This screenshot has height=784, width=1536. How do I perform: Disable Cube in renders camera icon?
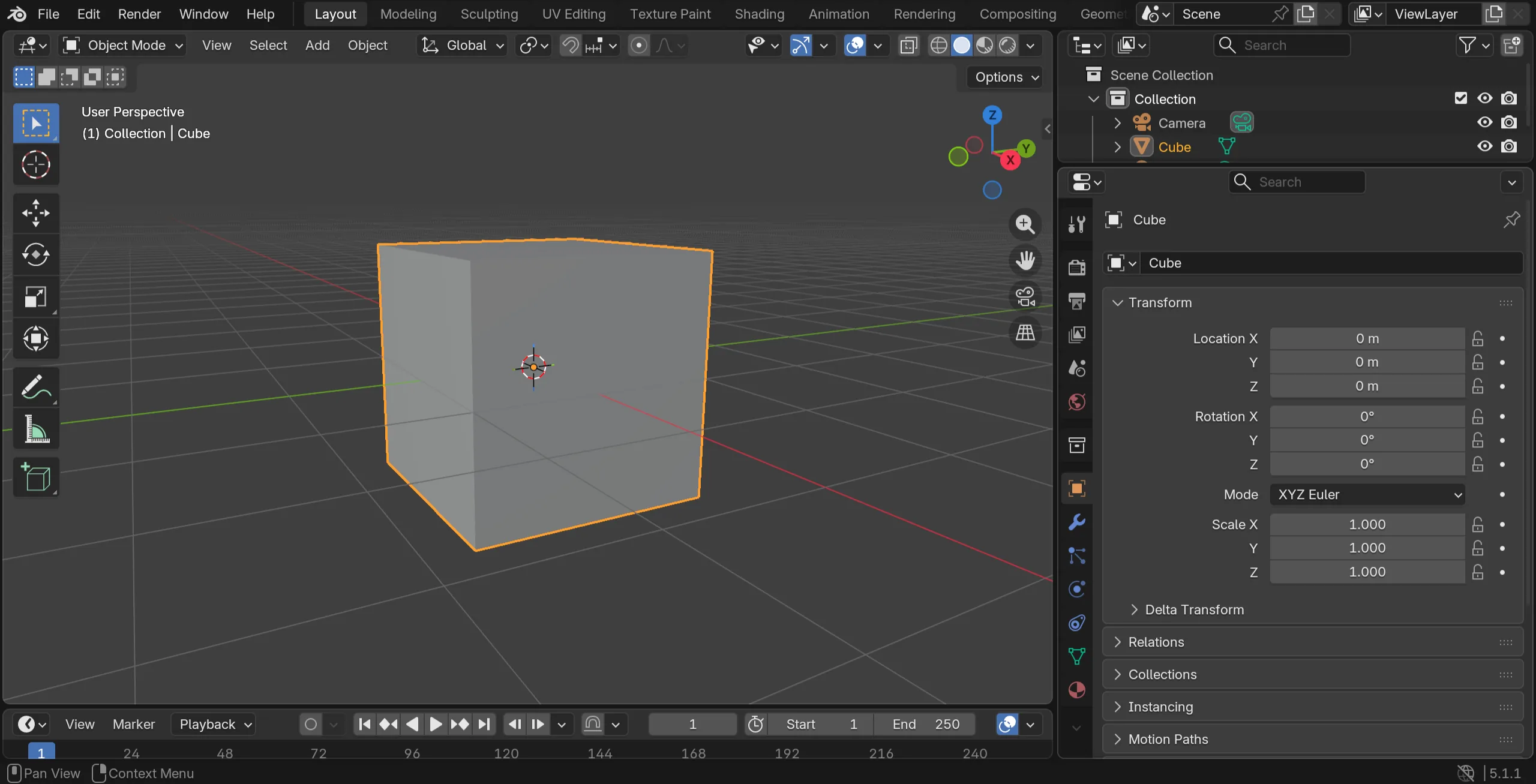pyautogui.click(x=1509, y=146)
